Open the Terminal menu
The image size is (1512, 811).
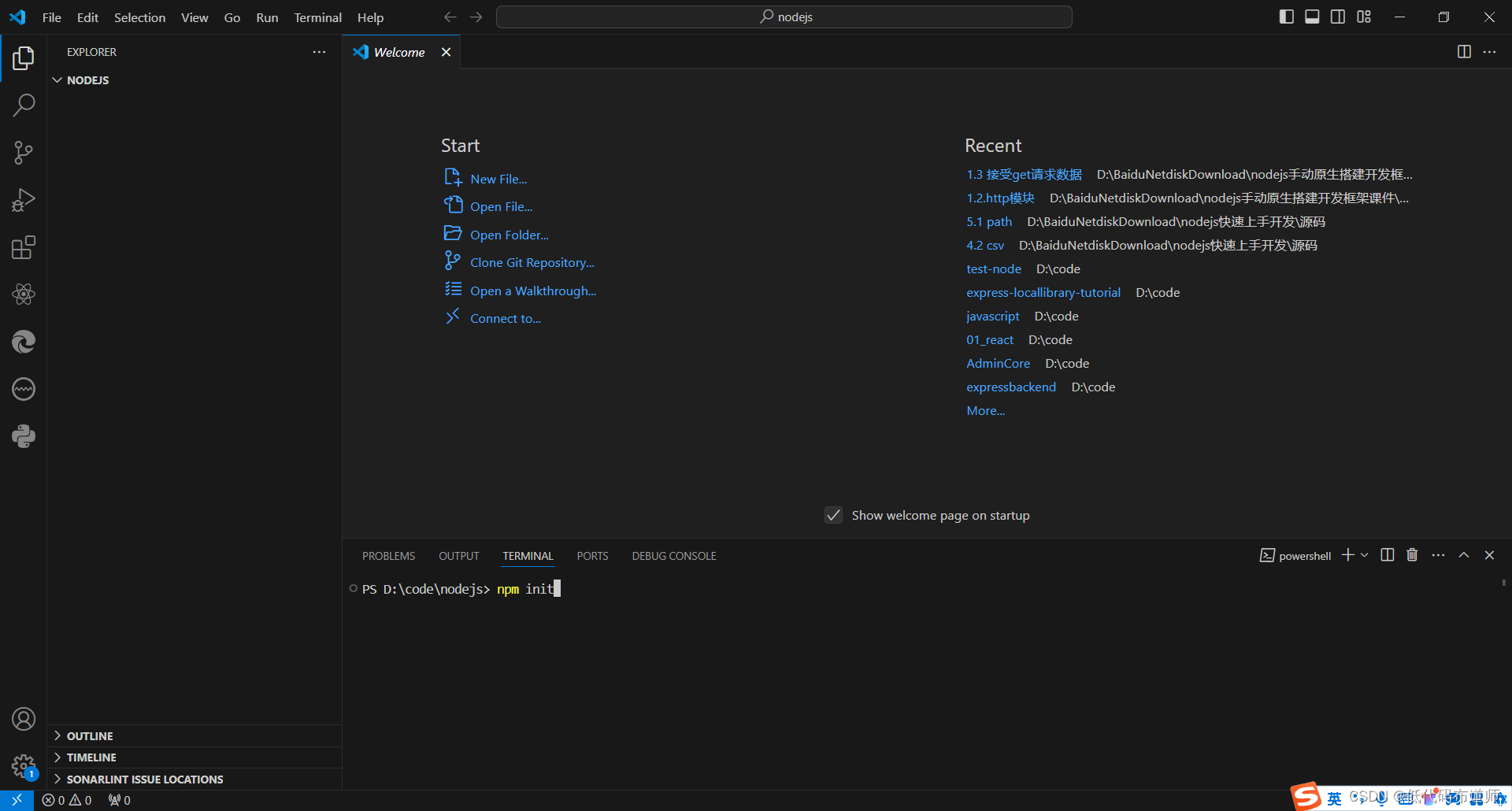click(318, 17)
